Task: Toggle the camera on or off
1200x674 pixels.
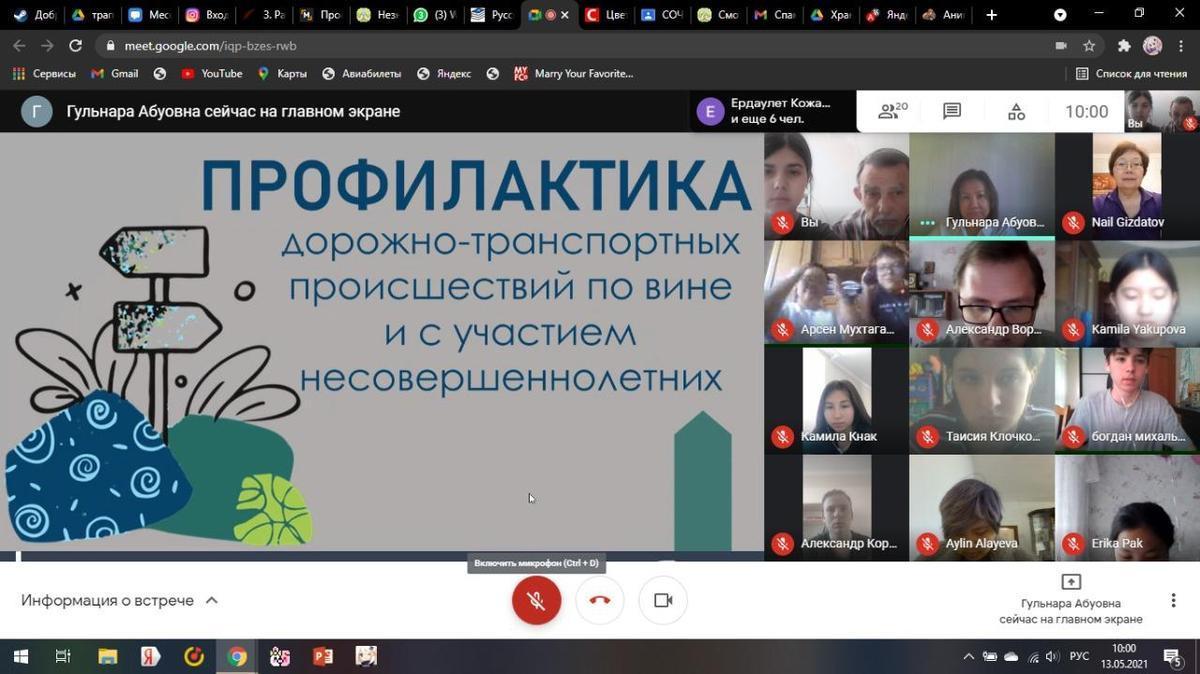Action: pos(663,600)
